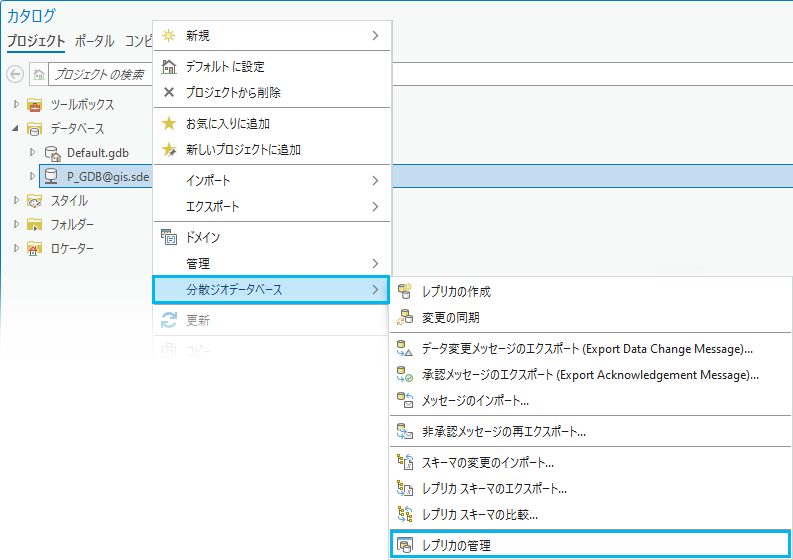Select データ変更メッセージのエクスポート entry
The width and height of the screenshot is (793, 560).
click(591, 349)
